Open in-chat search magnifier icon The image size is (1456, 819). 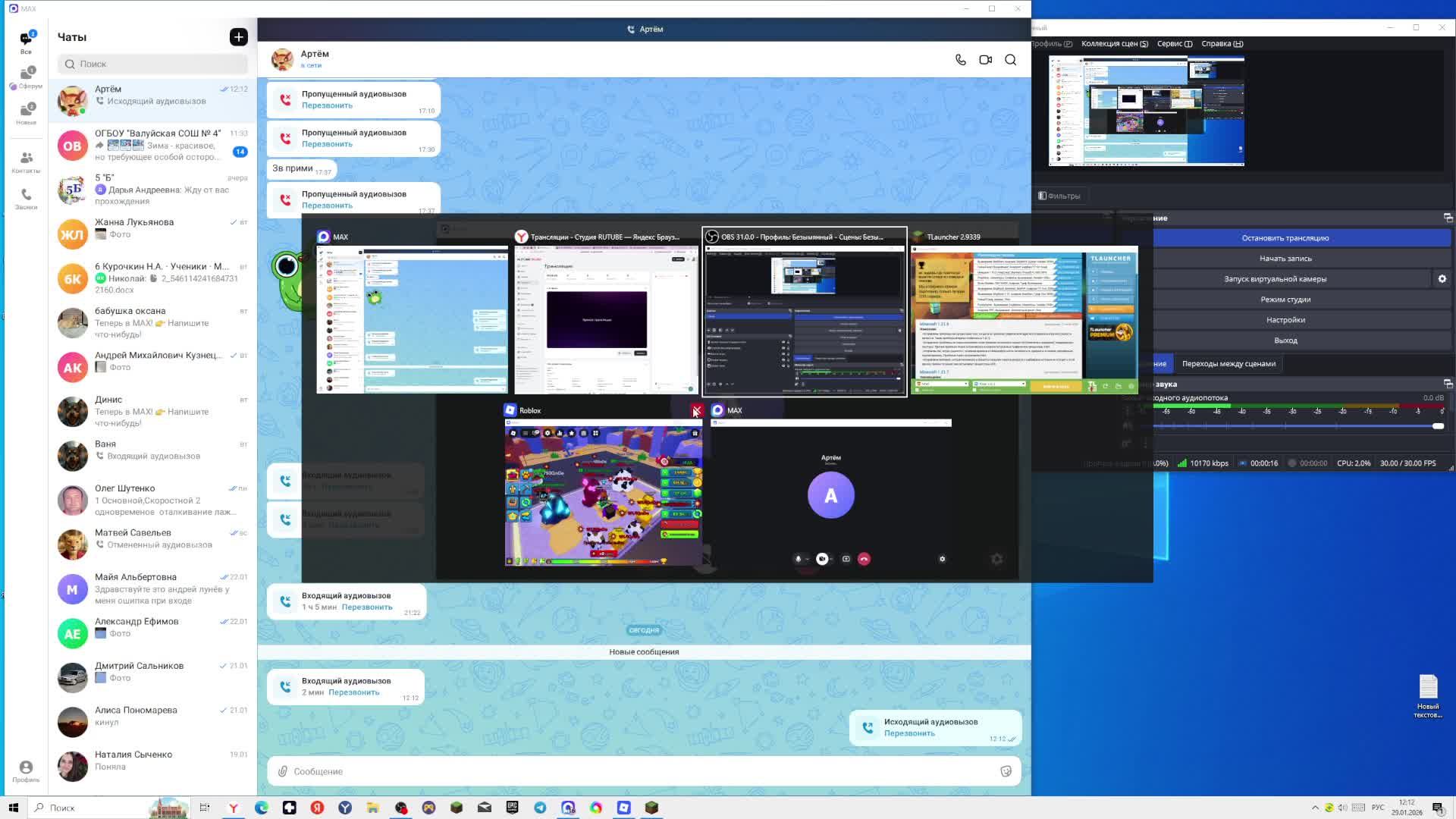(1010, 60)
